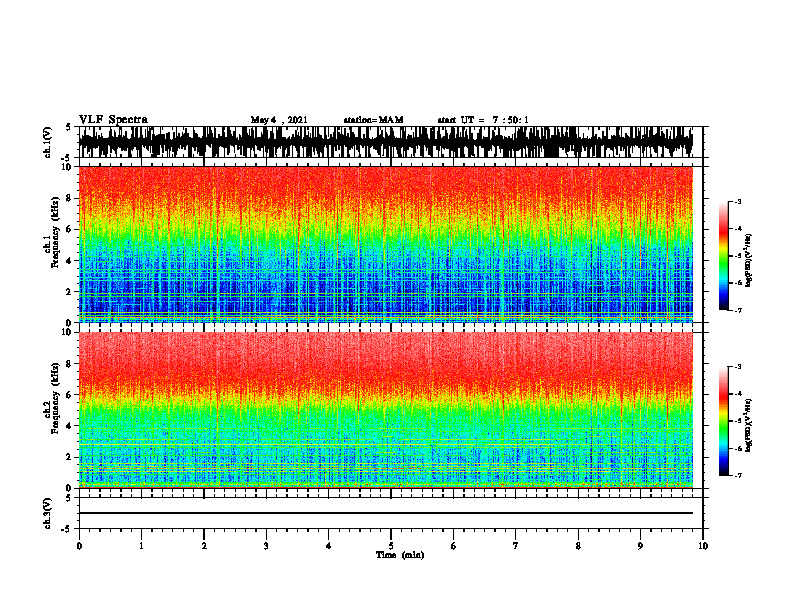Select the 'May 4, 2021' date text
Viewport: 792px width, 612px height.
279,120
